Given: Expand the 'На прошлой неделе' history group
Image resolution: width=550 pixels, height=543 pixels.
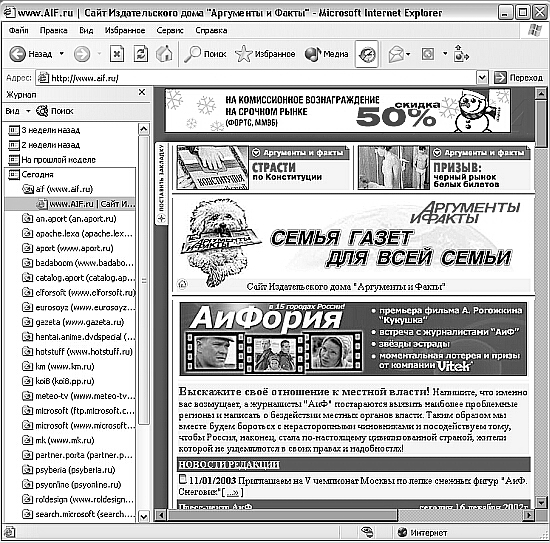Looking at the screenshot, I should tap(52, 160).
